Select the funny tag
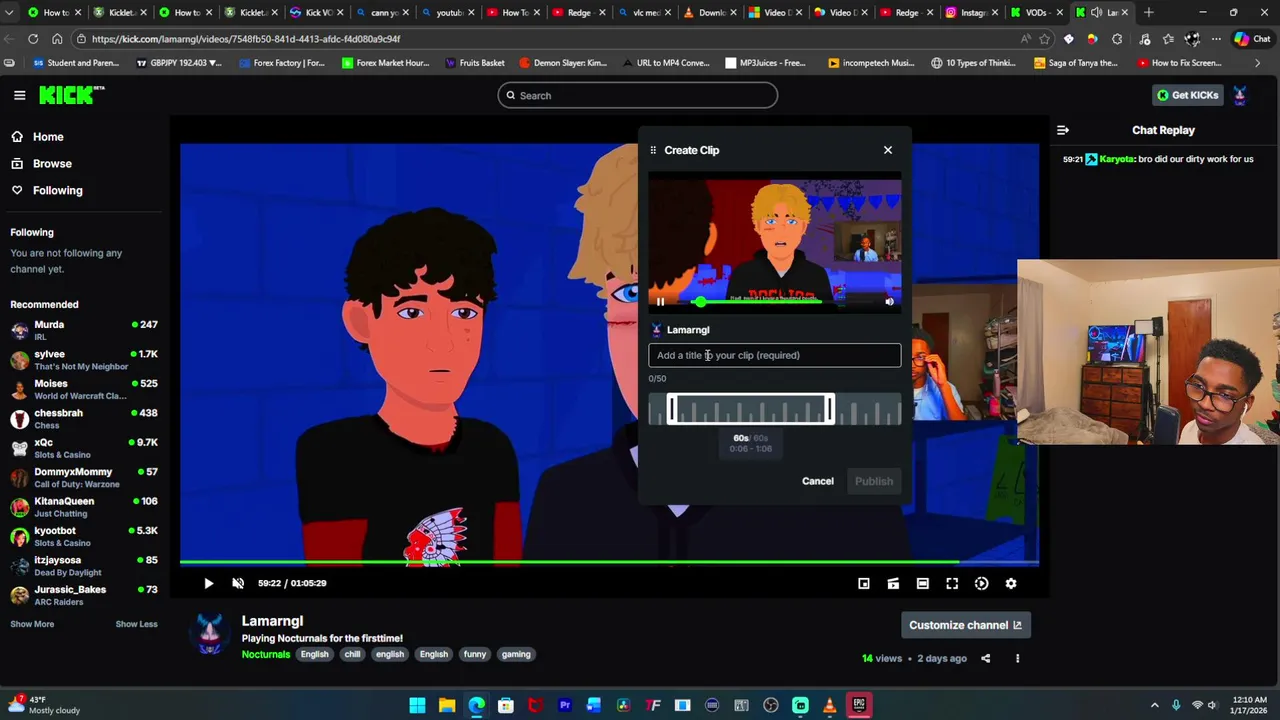The height and width of the screenshot is (720, 1280). point(475,654)
